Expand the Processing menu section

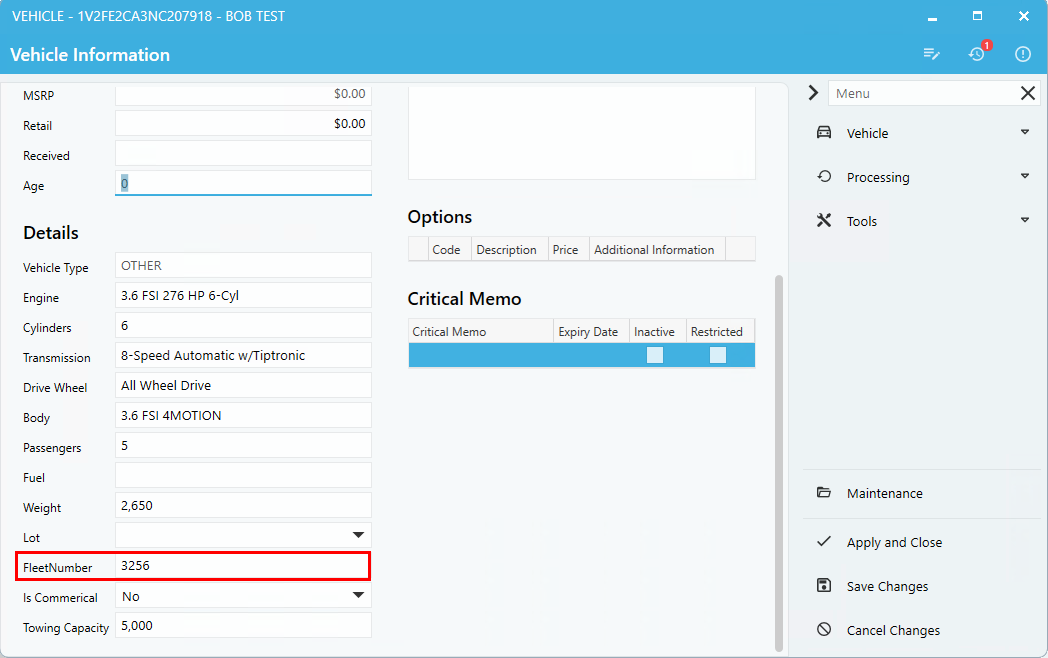click(1024, 177)
